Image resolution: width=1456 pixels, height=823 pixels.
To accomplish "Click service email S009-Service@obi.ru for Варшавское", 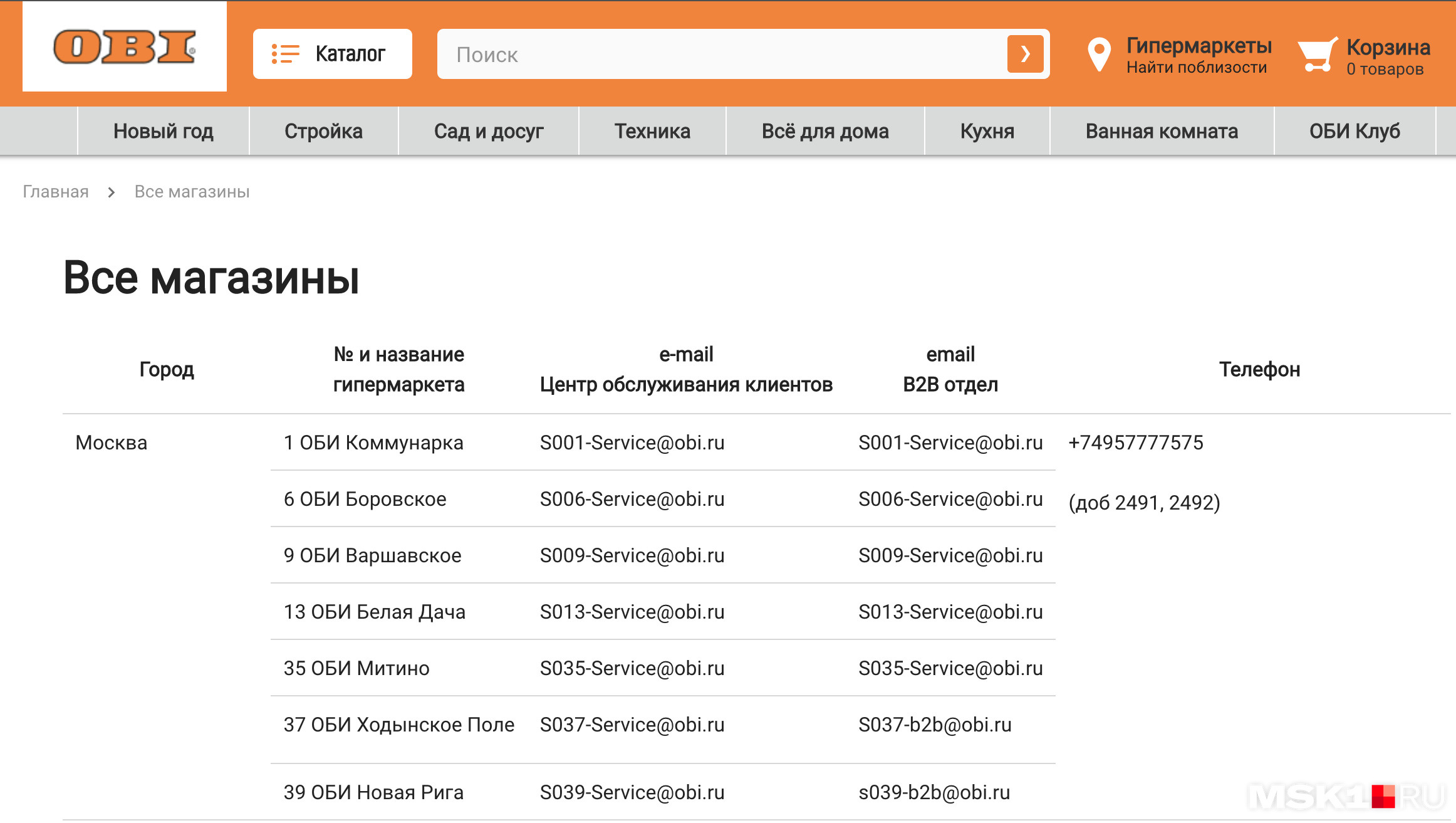I will coord(632,555).
